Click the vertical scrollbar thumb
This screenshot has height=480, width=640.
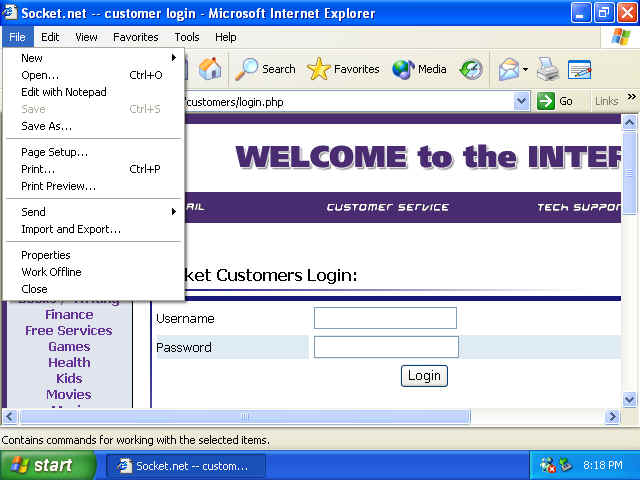point(629,172)
